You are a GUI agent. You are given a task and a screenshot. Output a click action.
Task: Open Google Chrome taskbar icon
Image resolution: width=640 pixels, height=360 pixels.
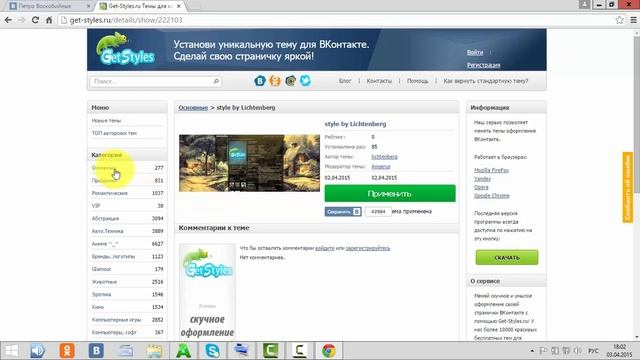pos(329,351)
